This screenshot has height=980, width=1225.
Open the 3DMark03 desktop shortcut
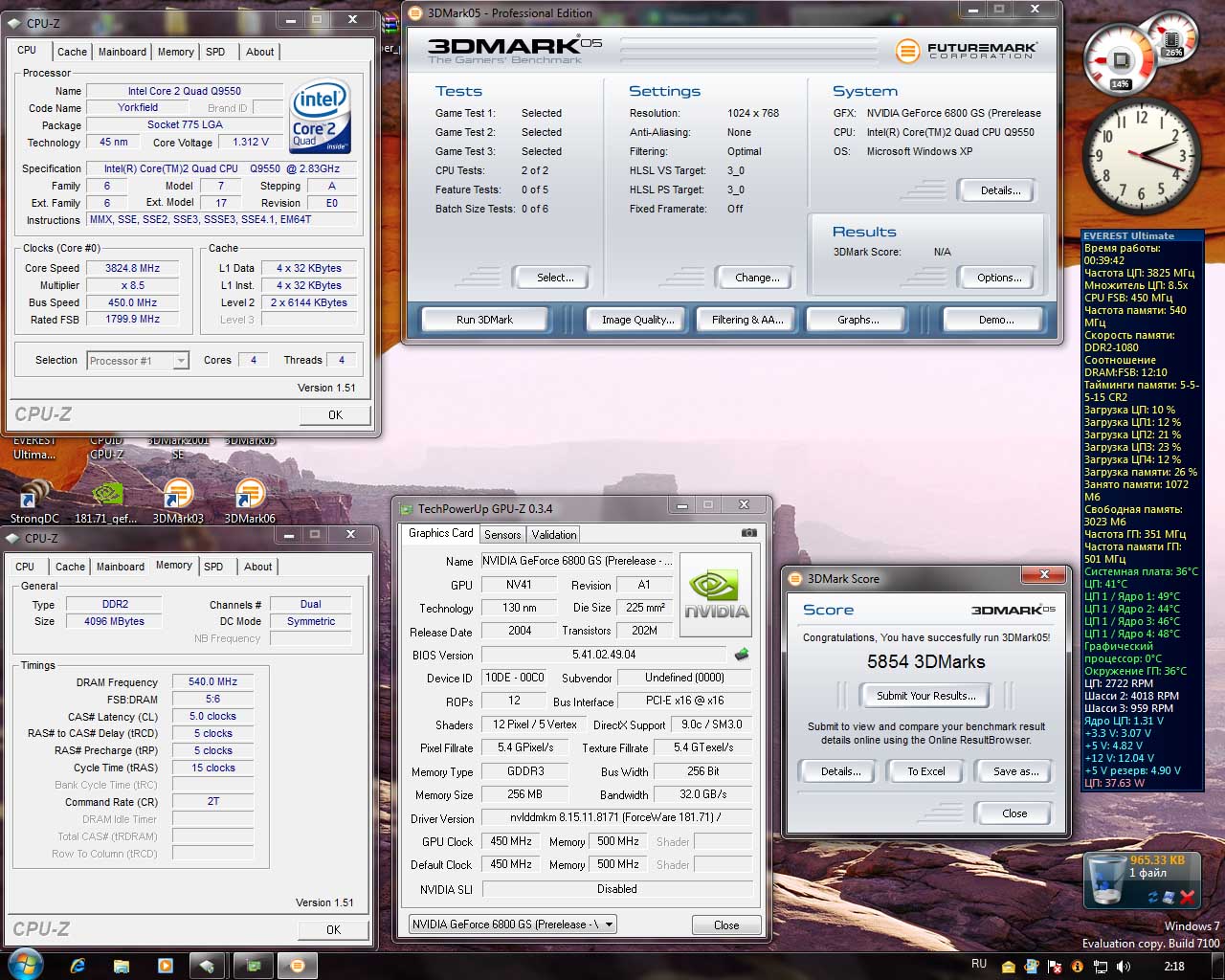point(178,501)
